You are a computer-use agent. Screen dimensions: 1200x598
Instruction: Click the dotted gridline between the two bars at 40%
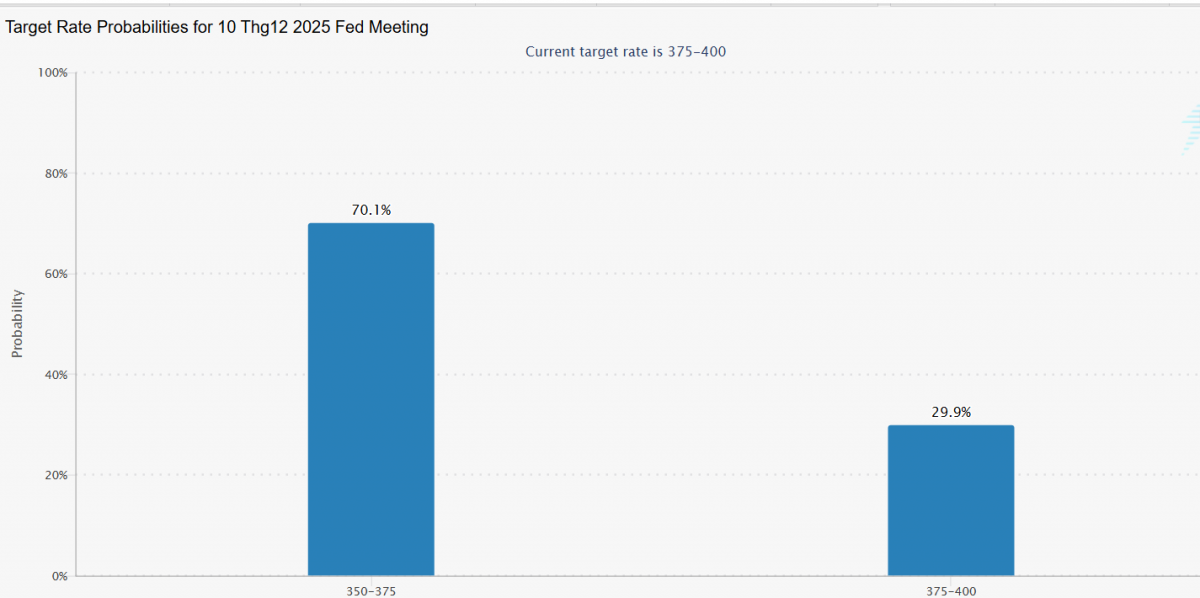pos(660,375)
